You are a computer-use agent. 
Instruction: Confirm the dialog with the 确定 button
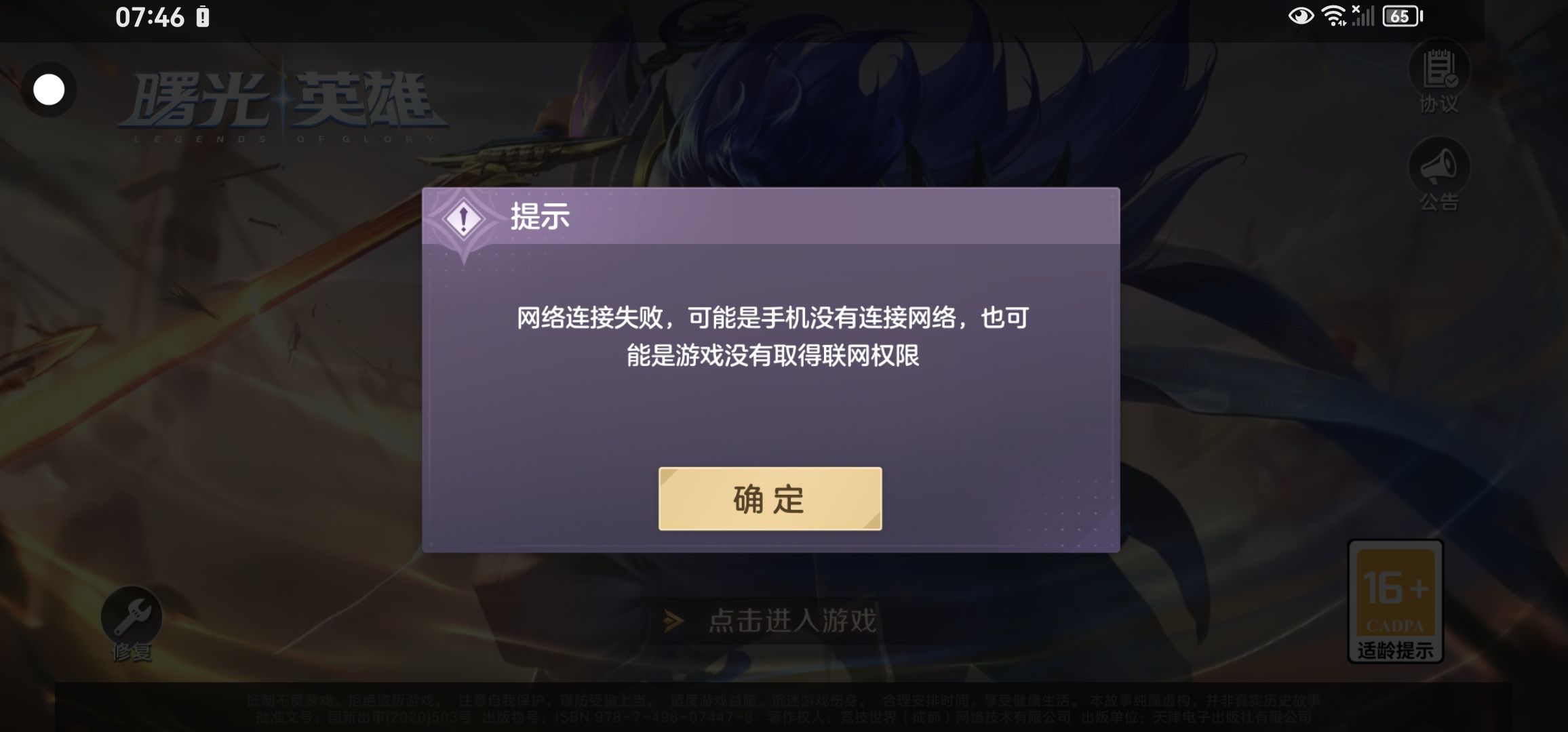pos(770,499)
